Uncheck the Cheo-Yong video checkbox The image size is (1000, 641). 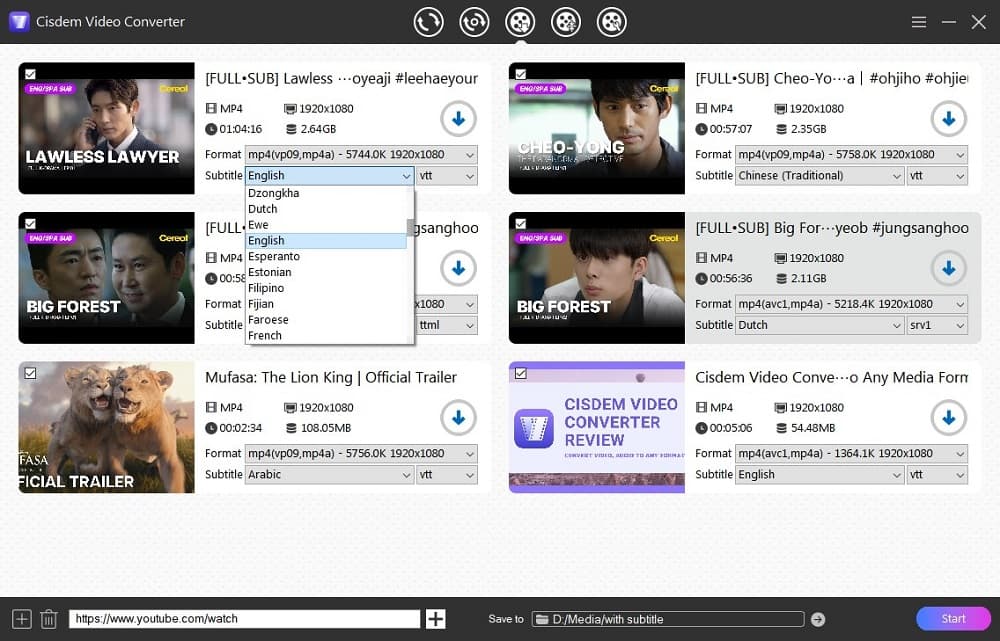pyautogui.click(x=520, y=74)
